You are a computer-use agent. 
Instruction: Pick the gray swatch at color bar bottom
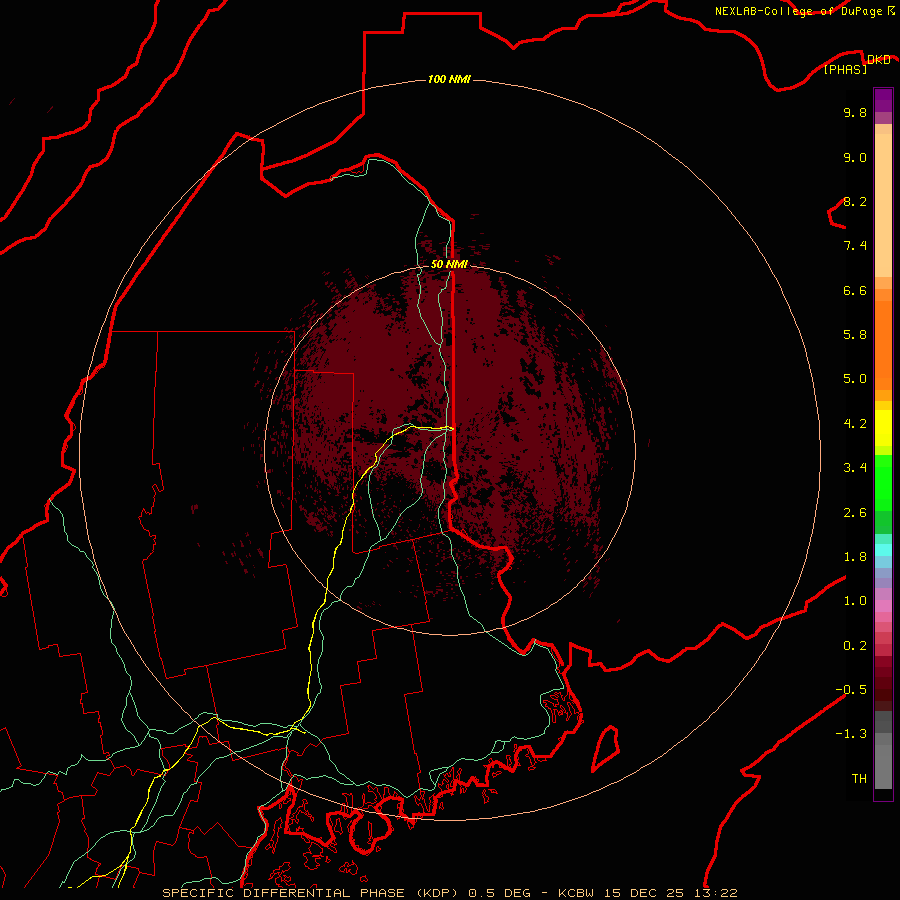(x=883, y=767)
